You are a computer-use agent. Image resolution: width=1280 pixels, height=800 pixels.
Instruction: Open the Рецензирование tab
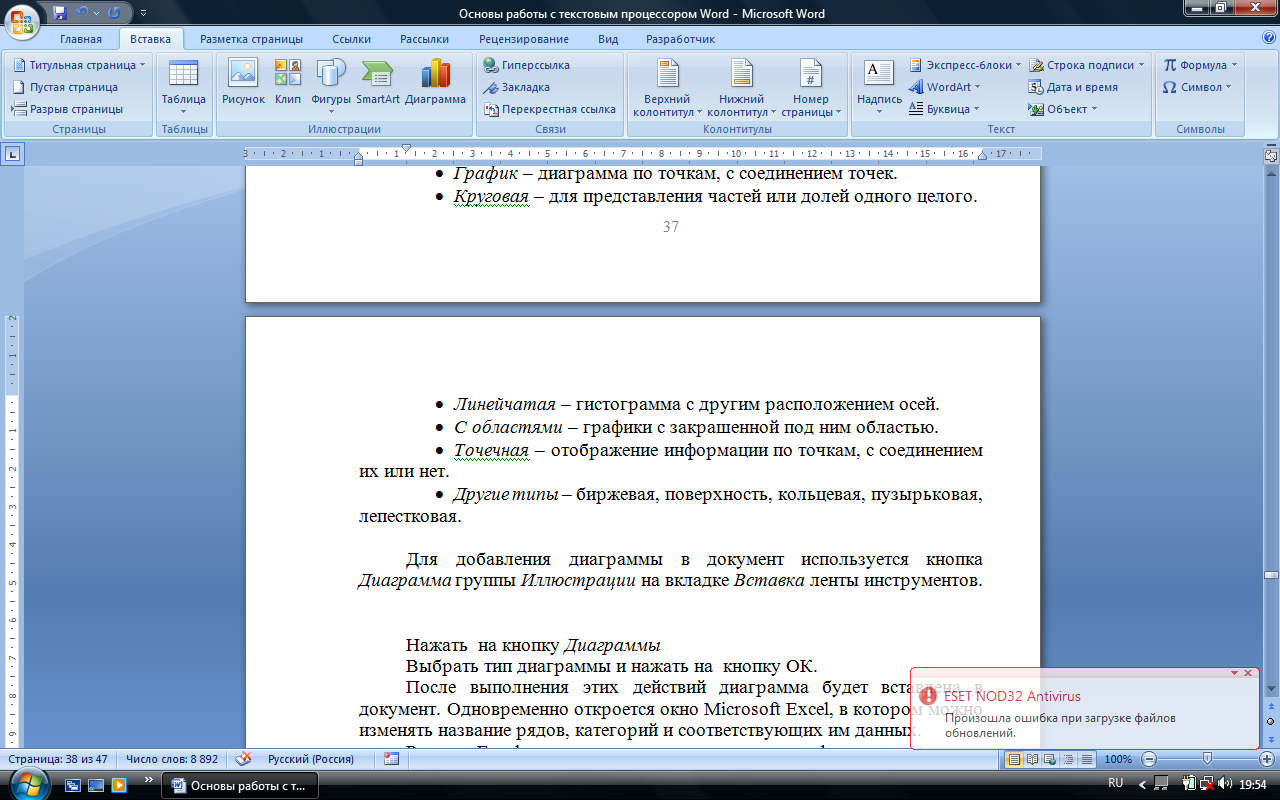coord(524,39)
